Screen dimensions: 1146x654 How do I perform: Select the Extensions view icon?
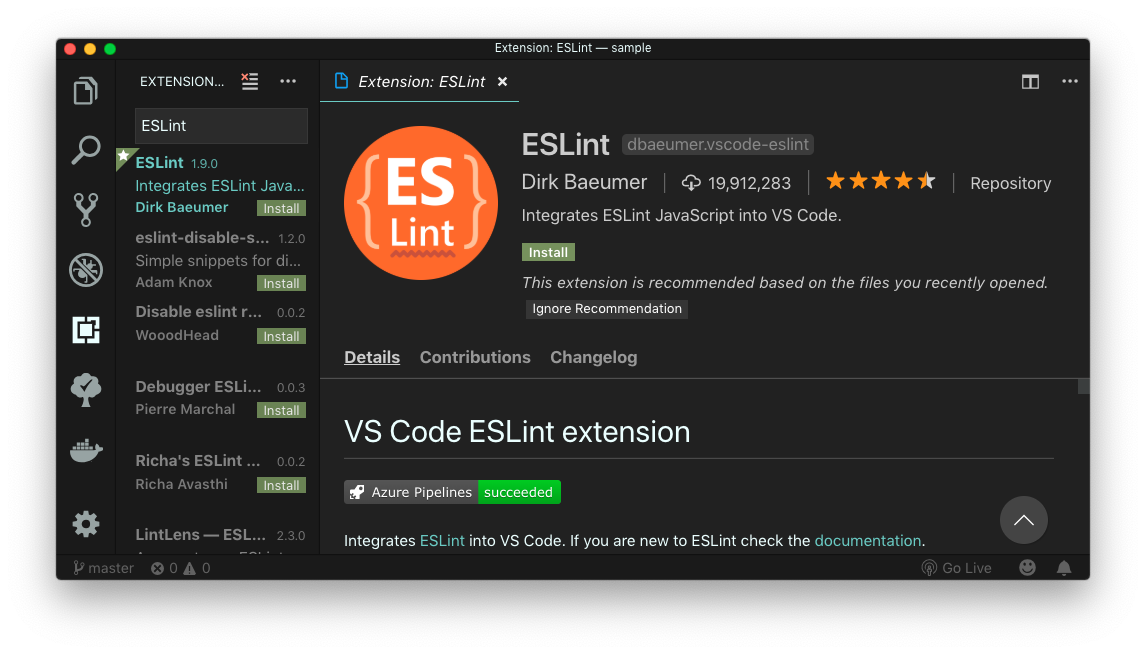(86, 330)
